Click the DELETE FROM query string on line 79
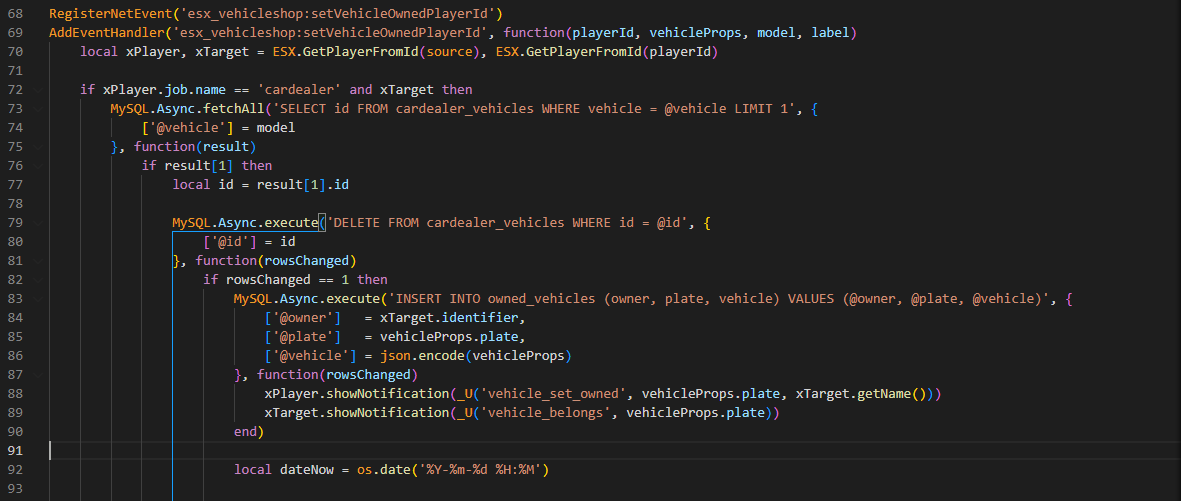 (507, 222)
